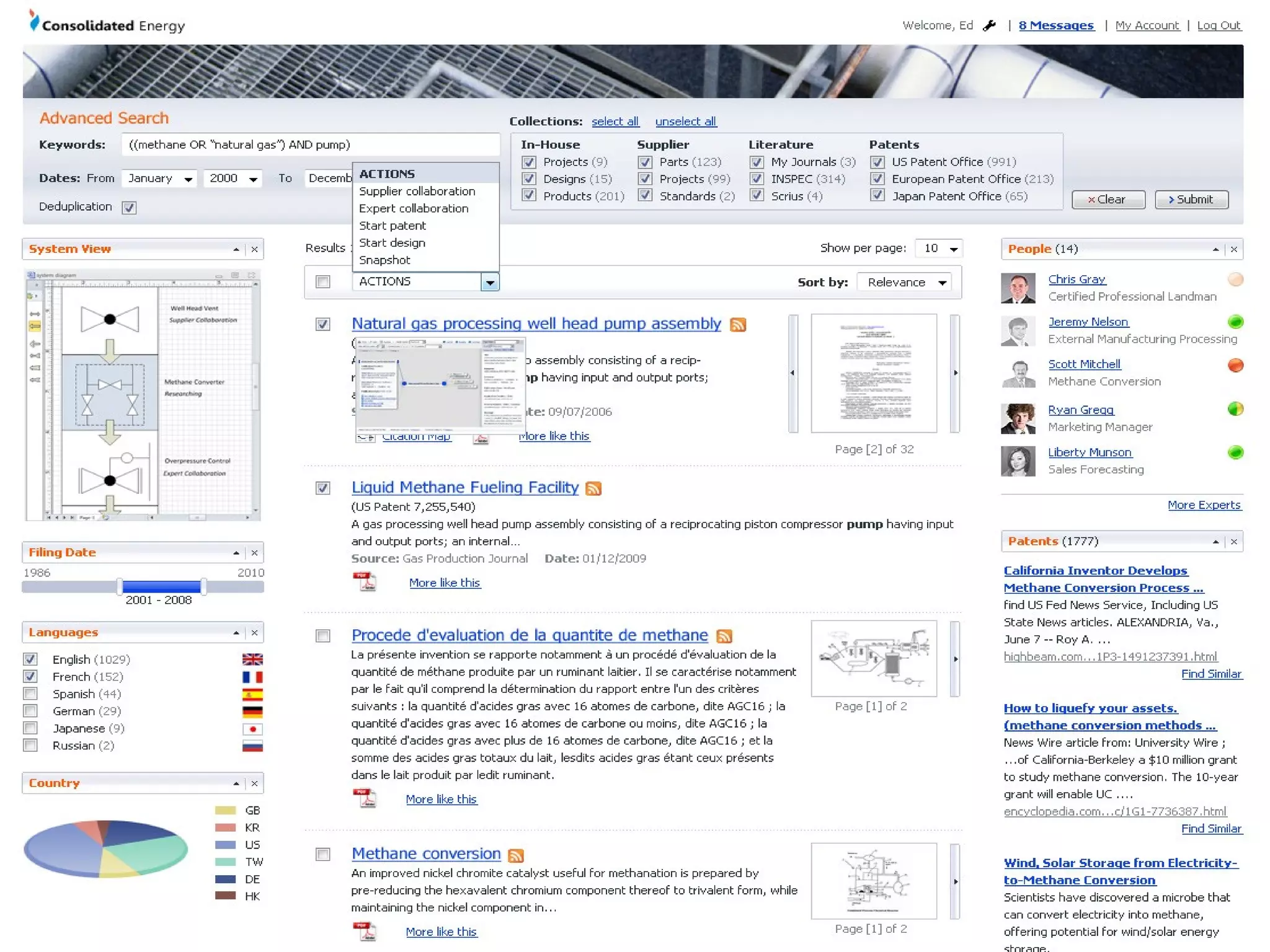Choose Start patent from Actions menu
The width and height of the screenshot is (1270, 952).
click(393, 226)
